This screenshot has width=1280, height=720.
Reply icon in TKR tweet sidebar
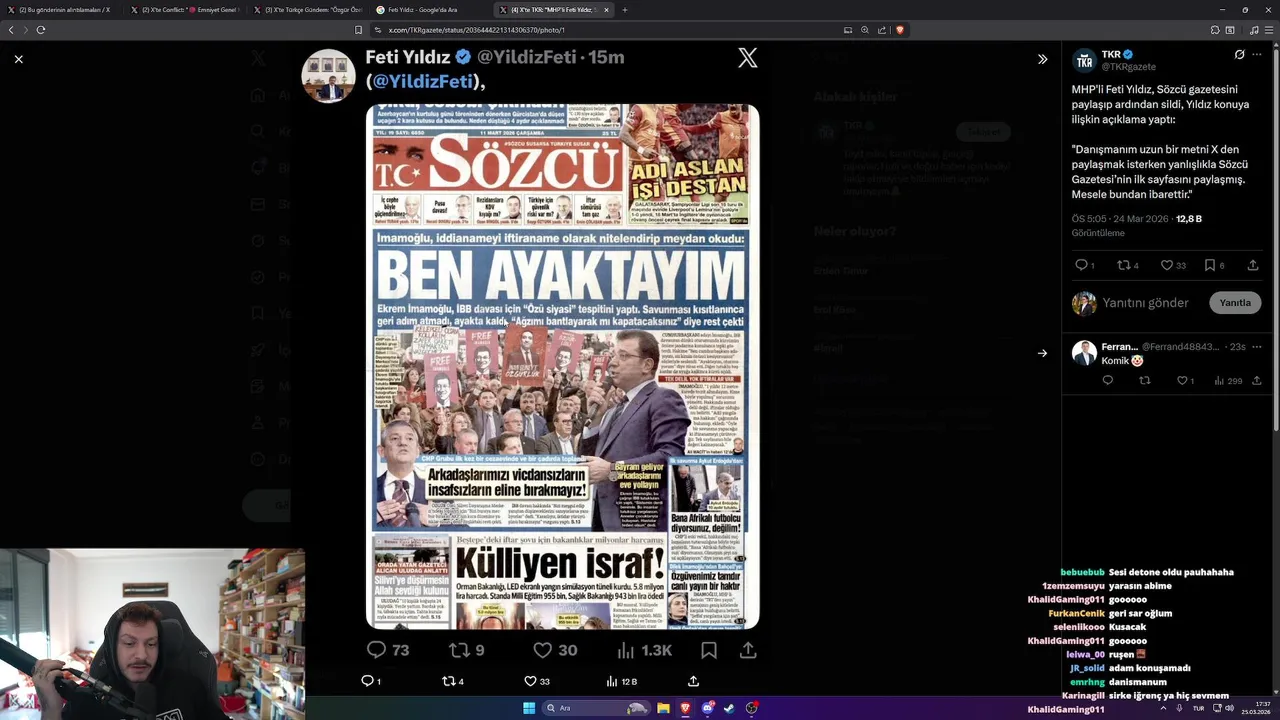click(1085, 265)
